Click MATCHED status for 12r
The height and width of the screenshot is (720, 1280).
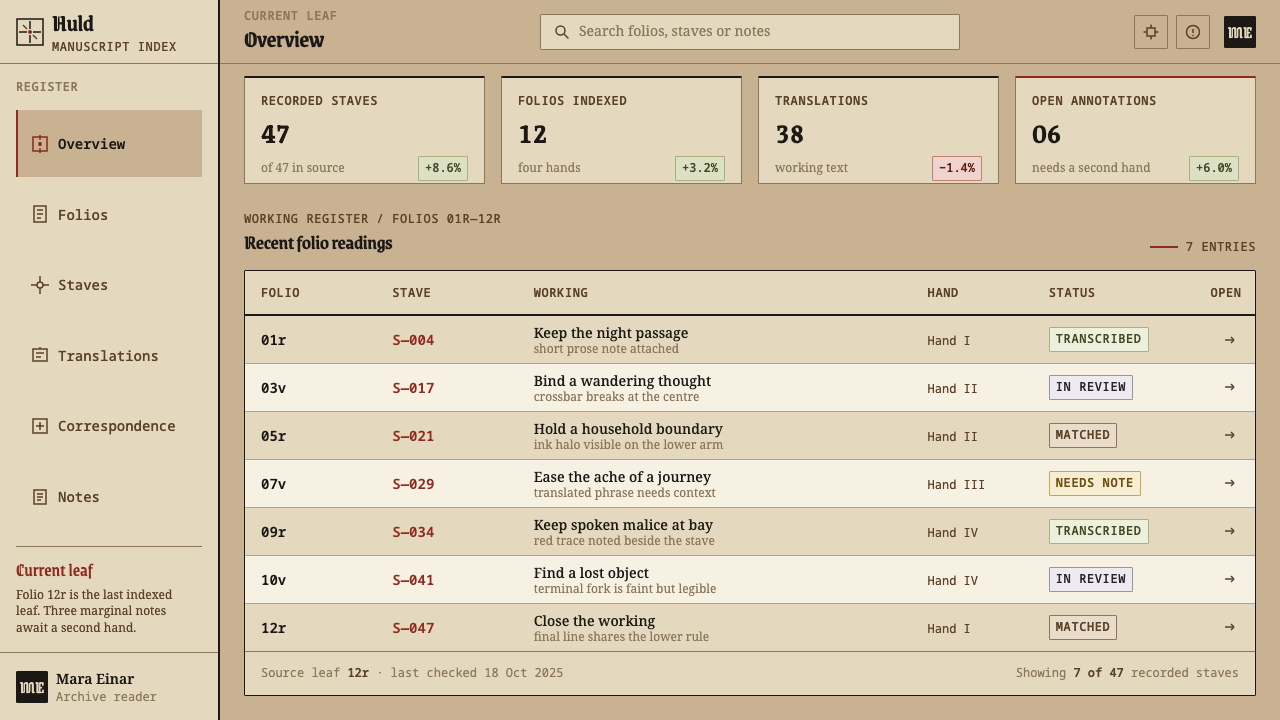point(1082,628)
